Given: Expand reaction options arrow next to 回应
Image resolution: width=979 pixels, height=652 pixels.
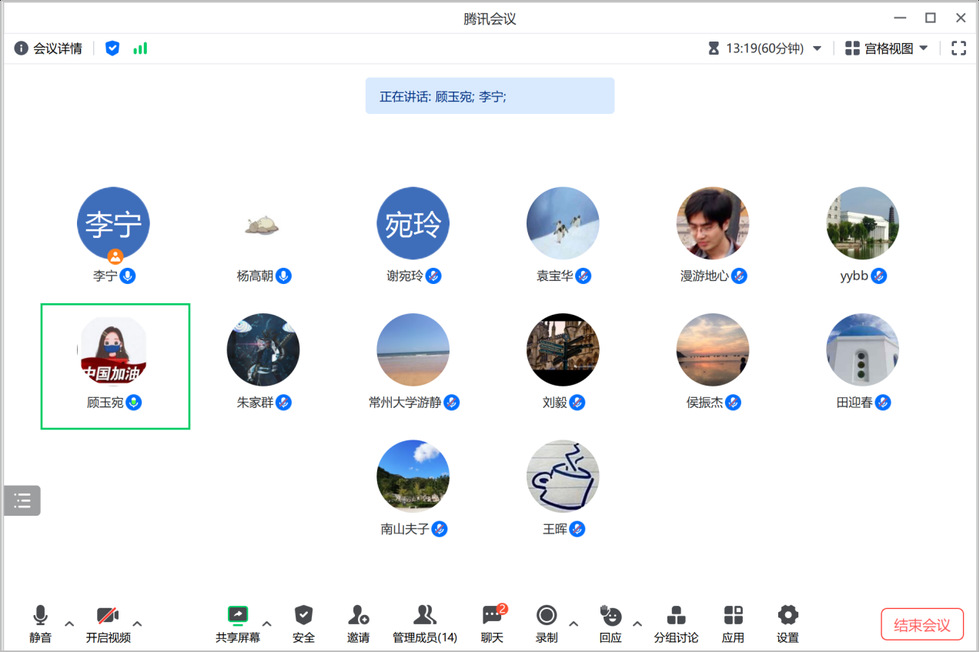Looking at the screenshot, I should (637, 623).
